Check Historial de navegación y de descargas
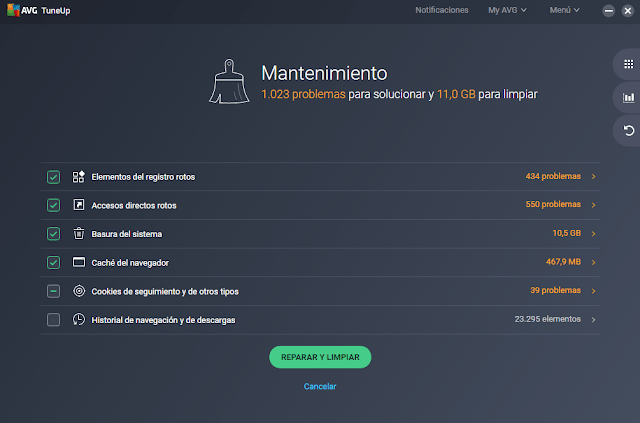This screenshot has height=423, width=640. pyautogui.click(x=53, y=320)
